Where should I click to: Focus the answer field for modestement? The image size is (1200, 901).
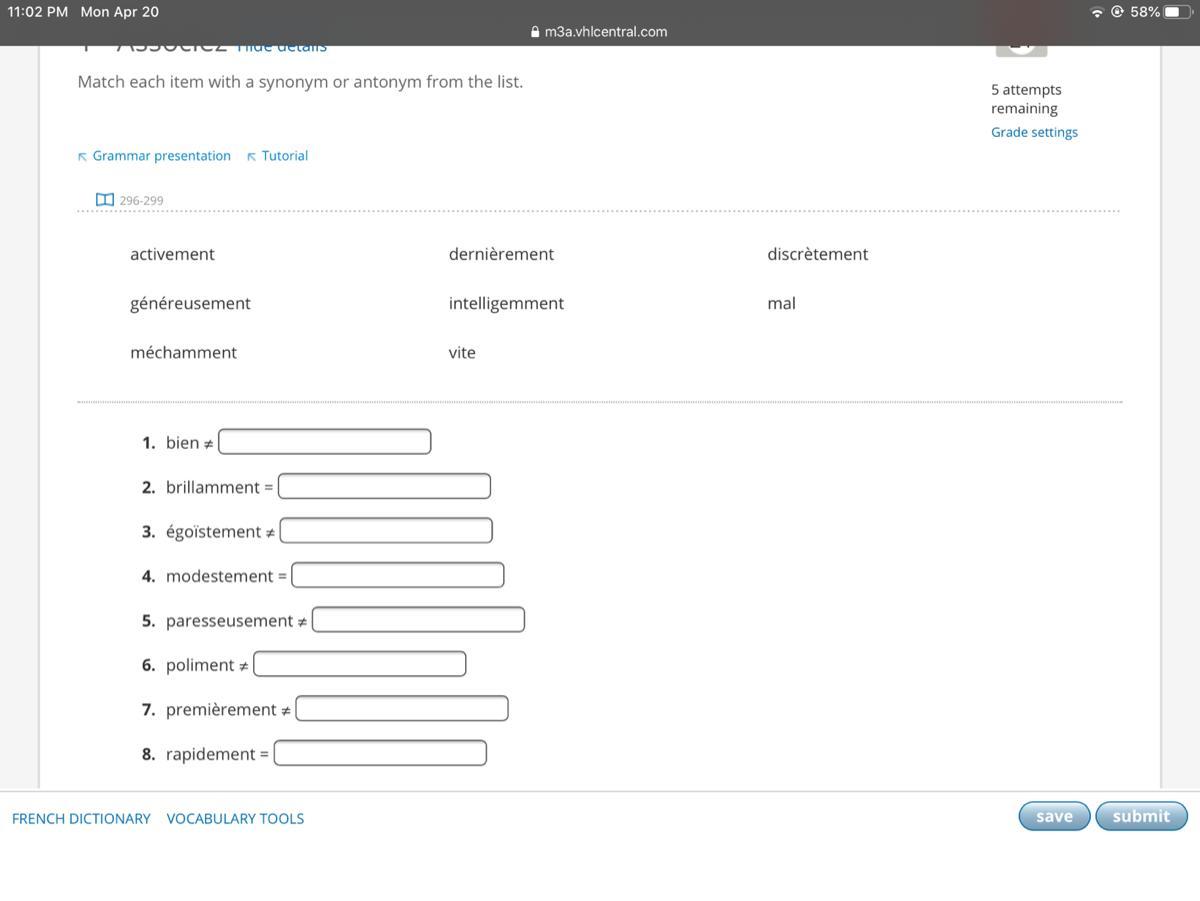pos(398,575)
